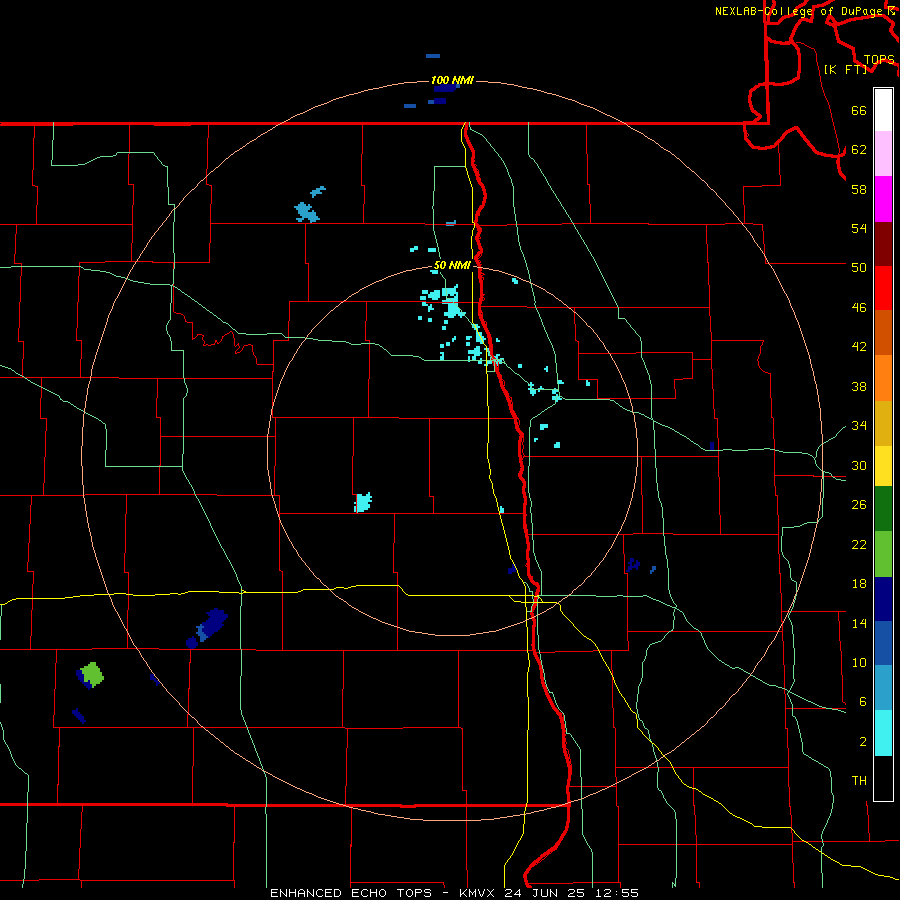
Task: Click the "14" legend value
Action: pyautogui.click(x=859, y=623)
